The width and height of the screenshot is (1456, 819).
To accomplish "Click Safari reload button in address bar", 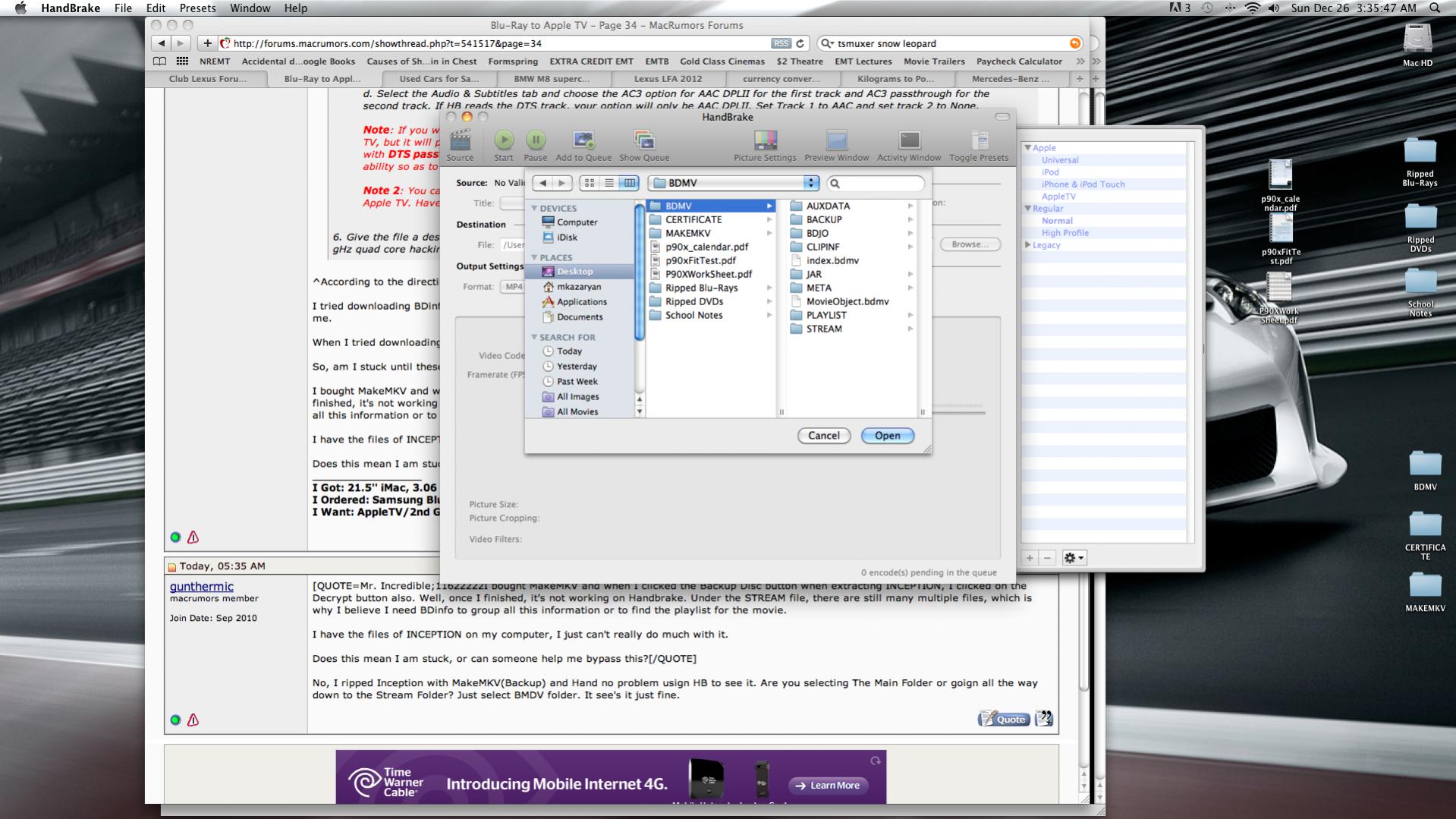I will pos(800,44).
